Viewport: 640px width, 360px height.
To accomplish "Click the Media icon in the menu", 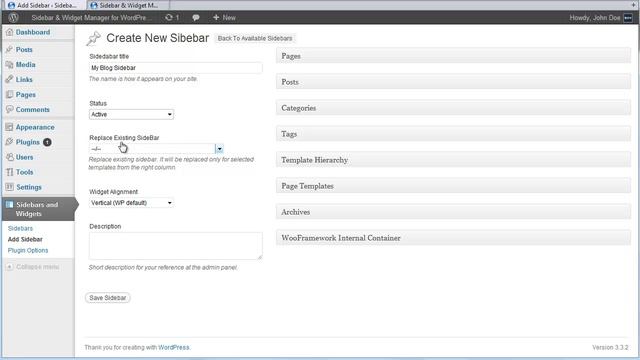I will [x=9, y=64].
